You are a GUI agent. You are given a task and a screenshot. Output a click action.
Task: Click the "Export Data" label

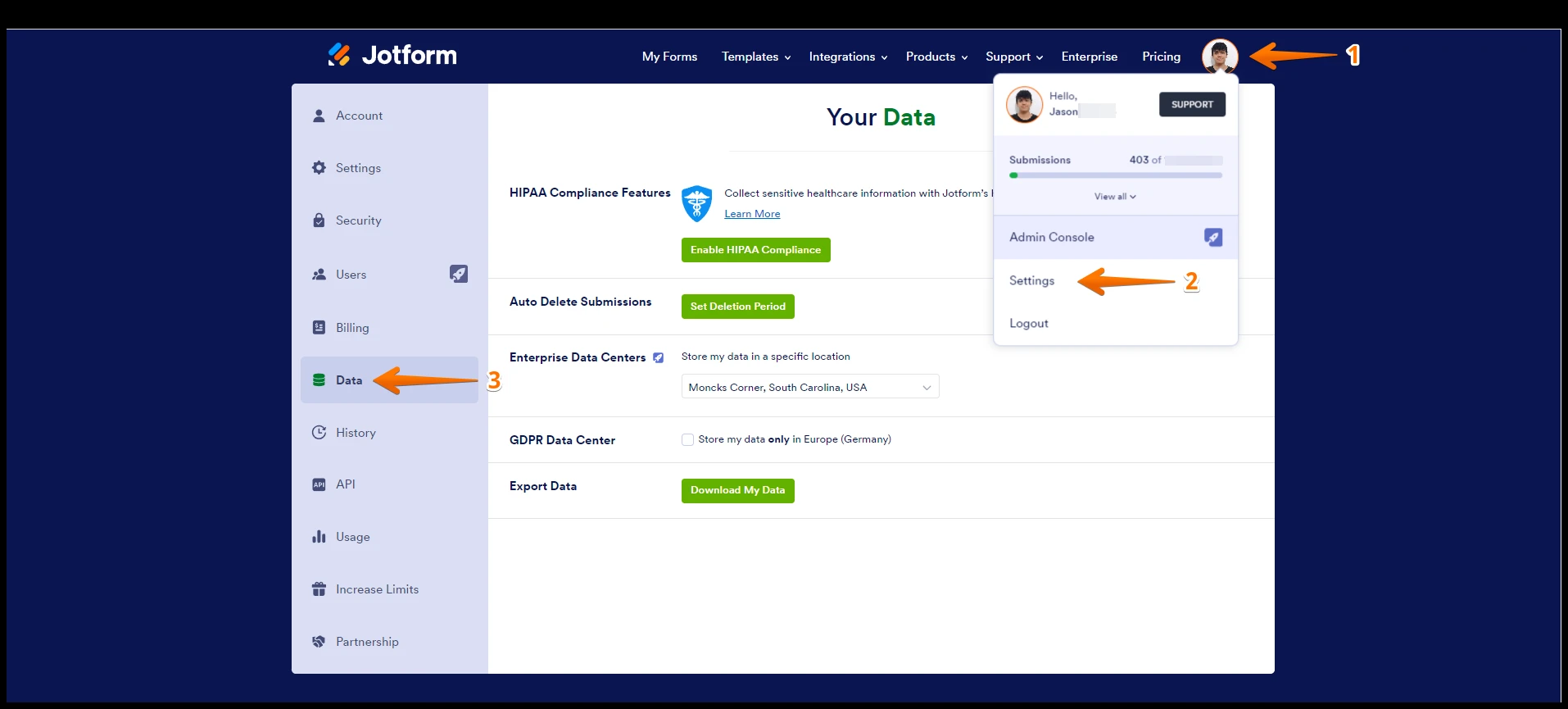[542, 486]
